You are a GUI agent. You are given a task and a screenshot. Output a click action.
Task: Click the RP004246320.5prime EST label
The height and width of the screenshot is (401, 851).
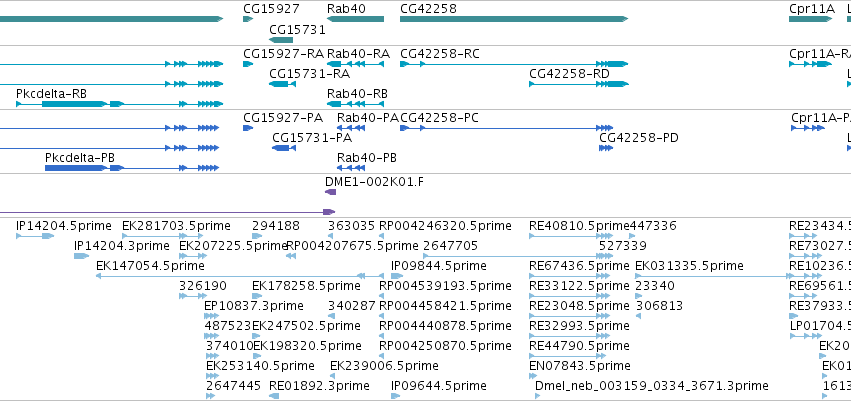tap(445, 226)
